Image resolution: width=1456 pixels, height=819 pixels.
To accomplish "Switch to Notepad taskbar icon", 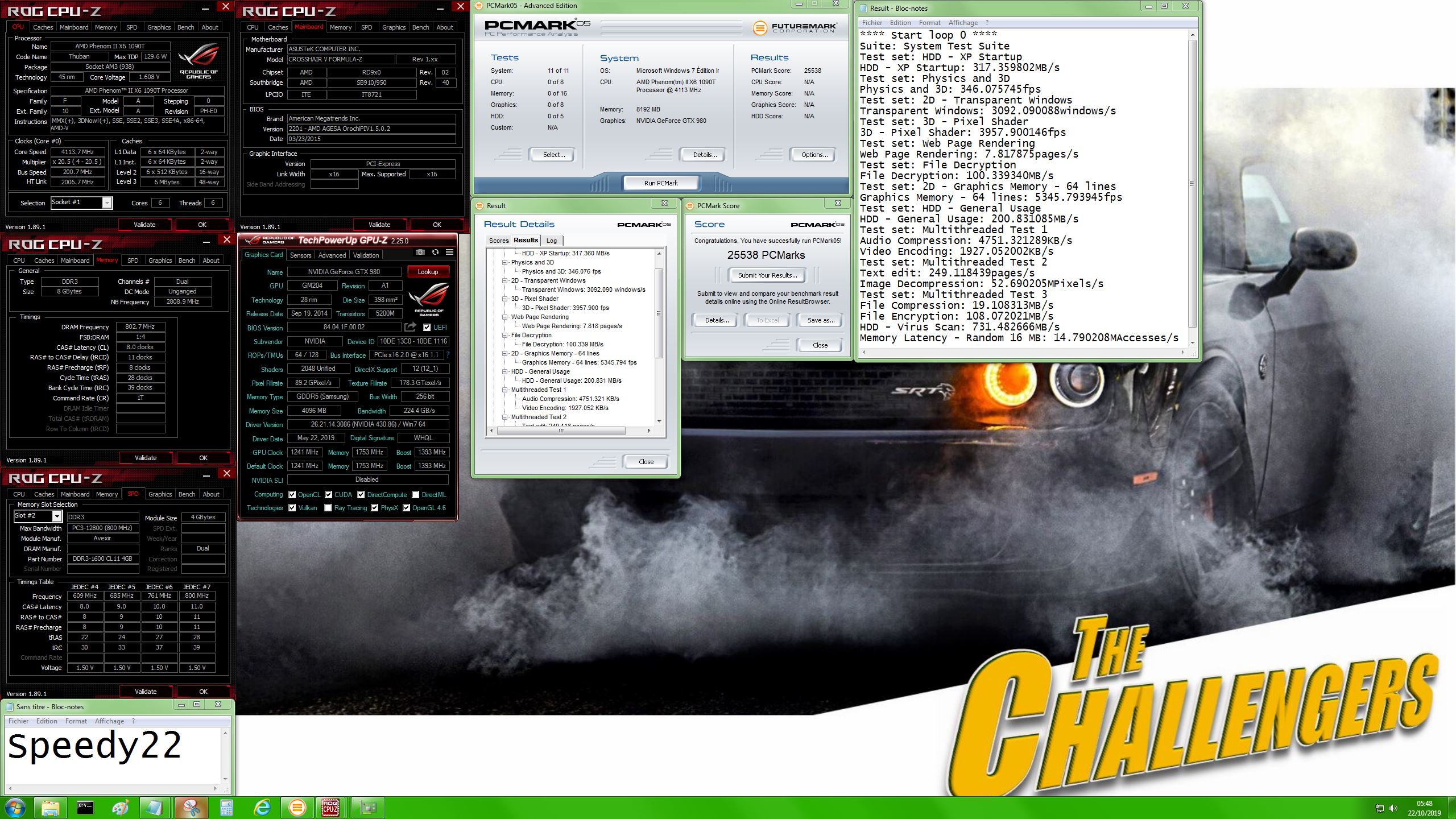I will point(155,808).
